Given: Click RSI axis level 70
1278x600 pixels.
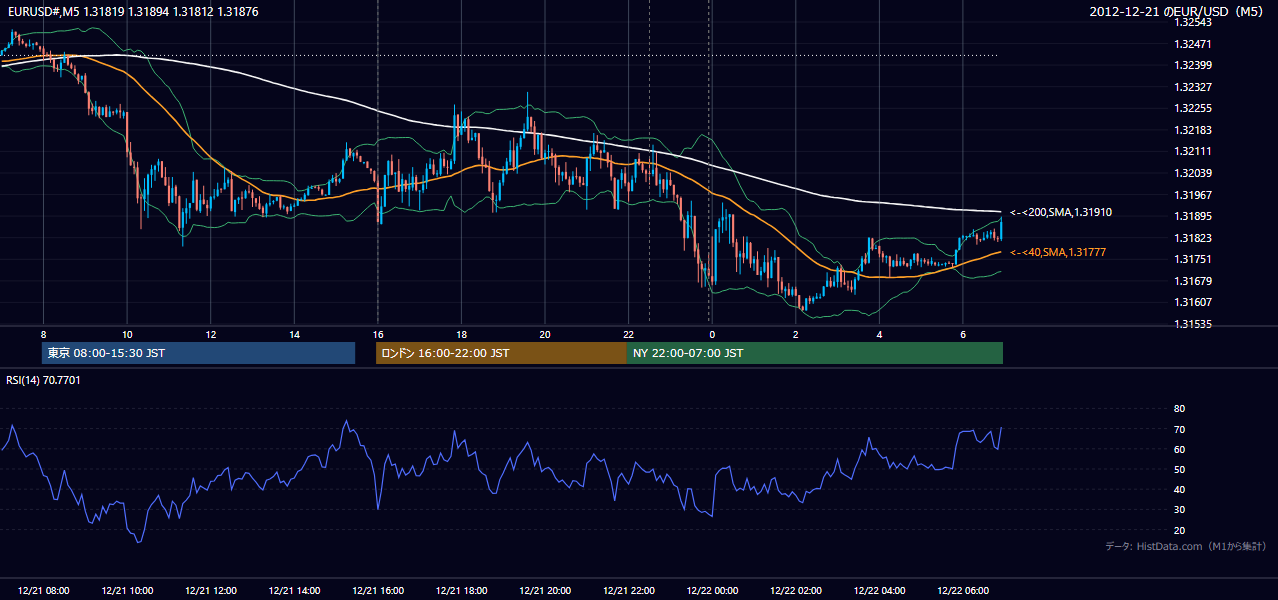Looking at the screenshot, I should (x=1179, y=429).
